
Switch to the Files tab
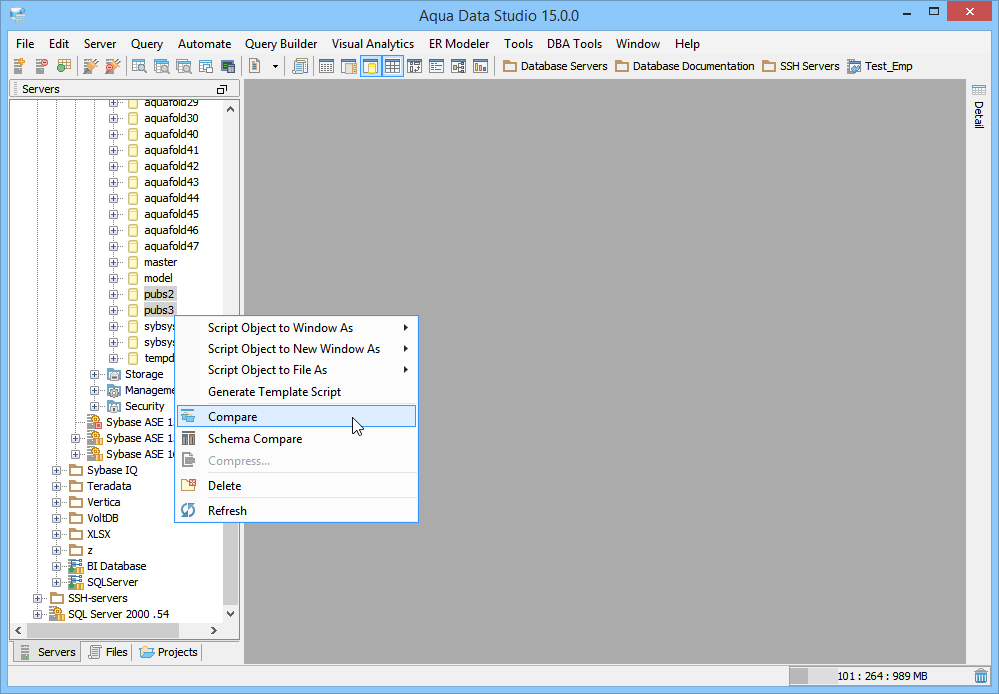click(x=108, y=652)
